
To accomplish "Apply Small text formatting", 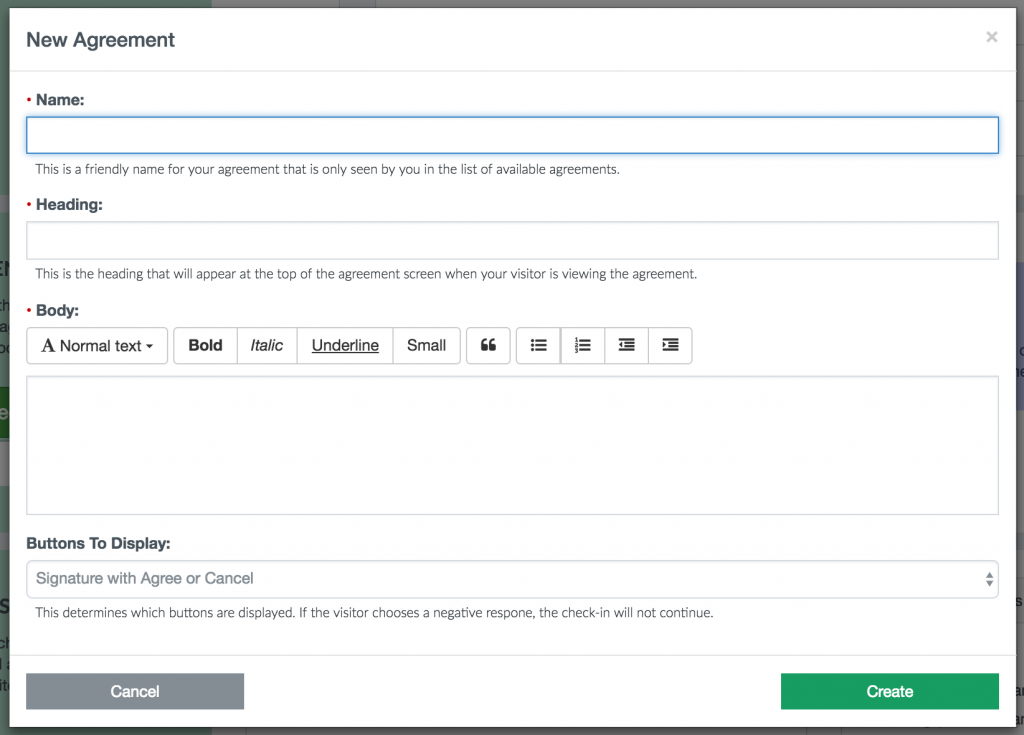I will (x=426, y=345).
